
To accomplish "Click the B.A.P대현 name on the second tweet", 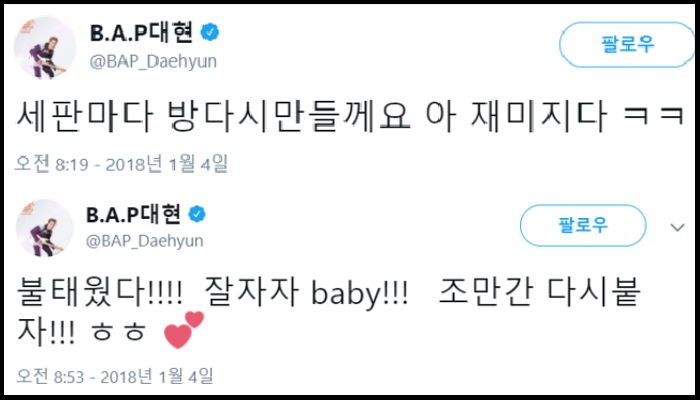I will [133, 214].
